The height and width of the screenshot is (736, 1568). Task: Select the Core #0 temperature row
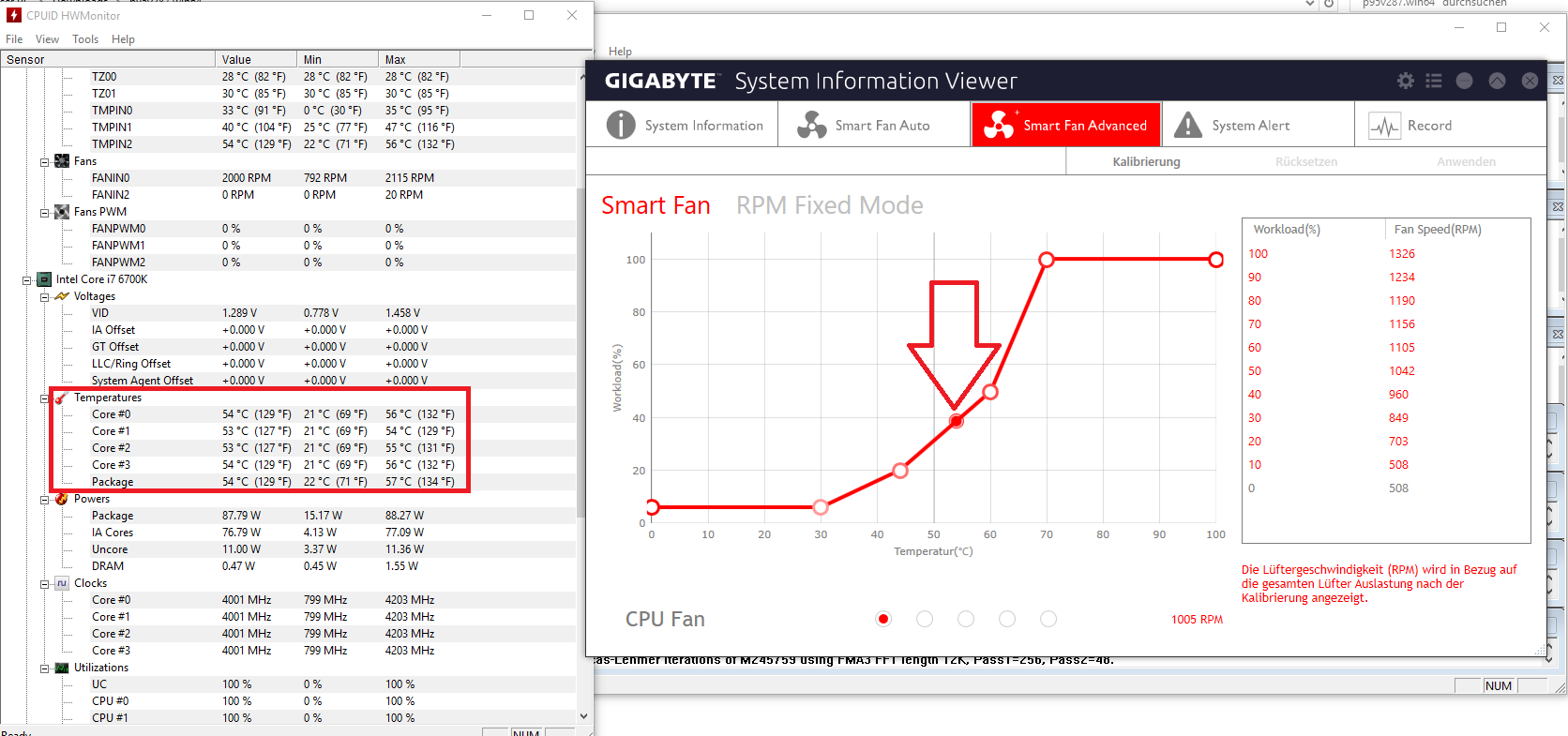tap(288, 414)
